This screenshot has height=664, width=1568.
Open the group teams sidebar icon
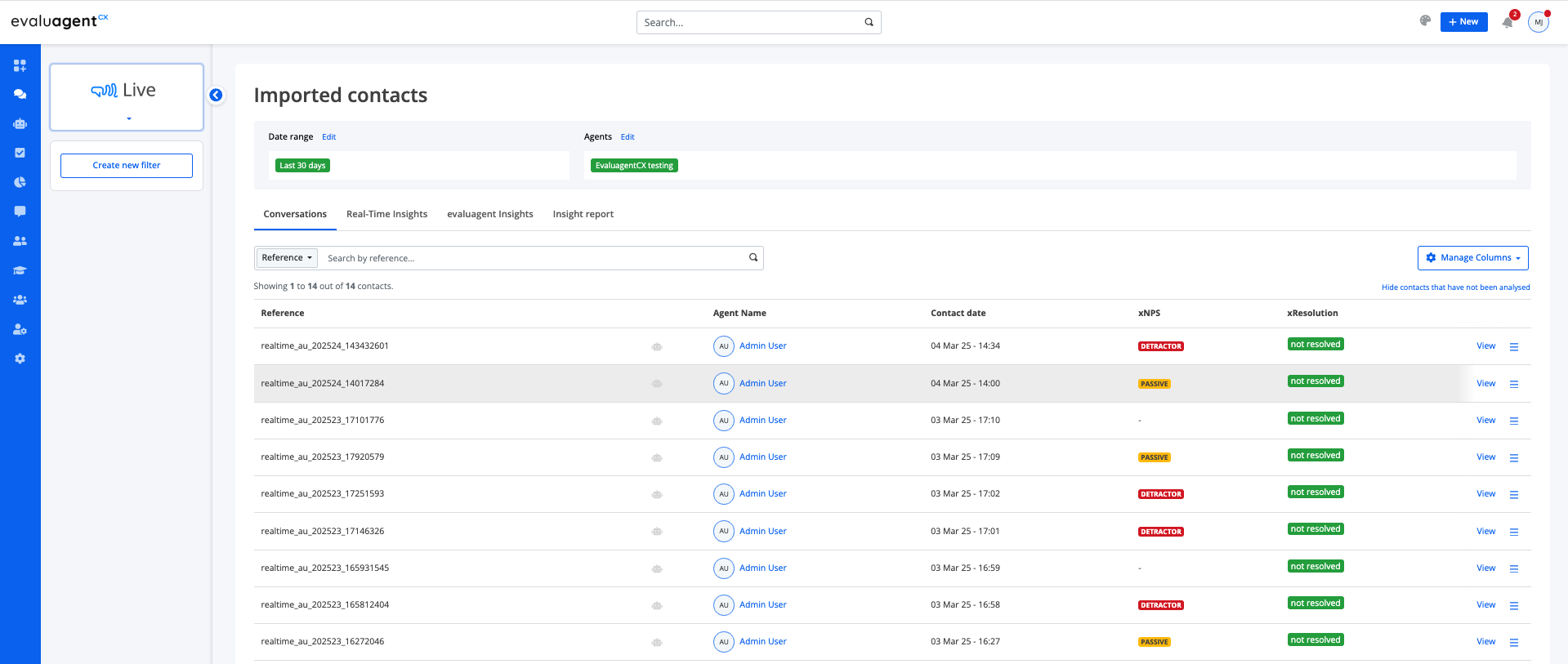20,300
